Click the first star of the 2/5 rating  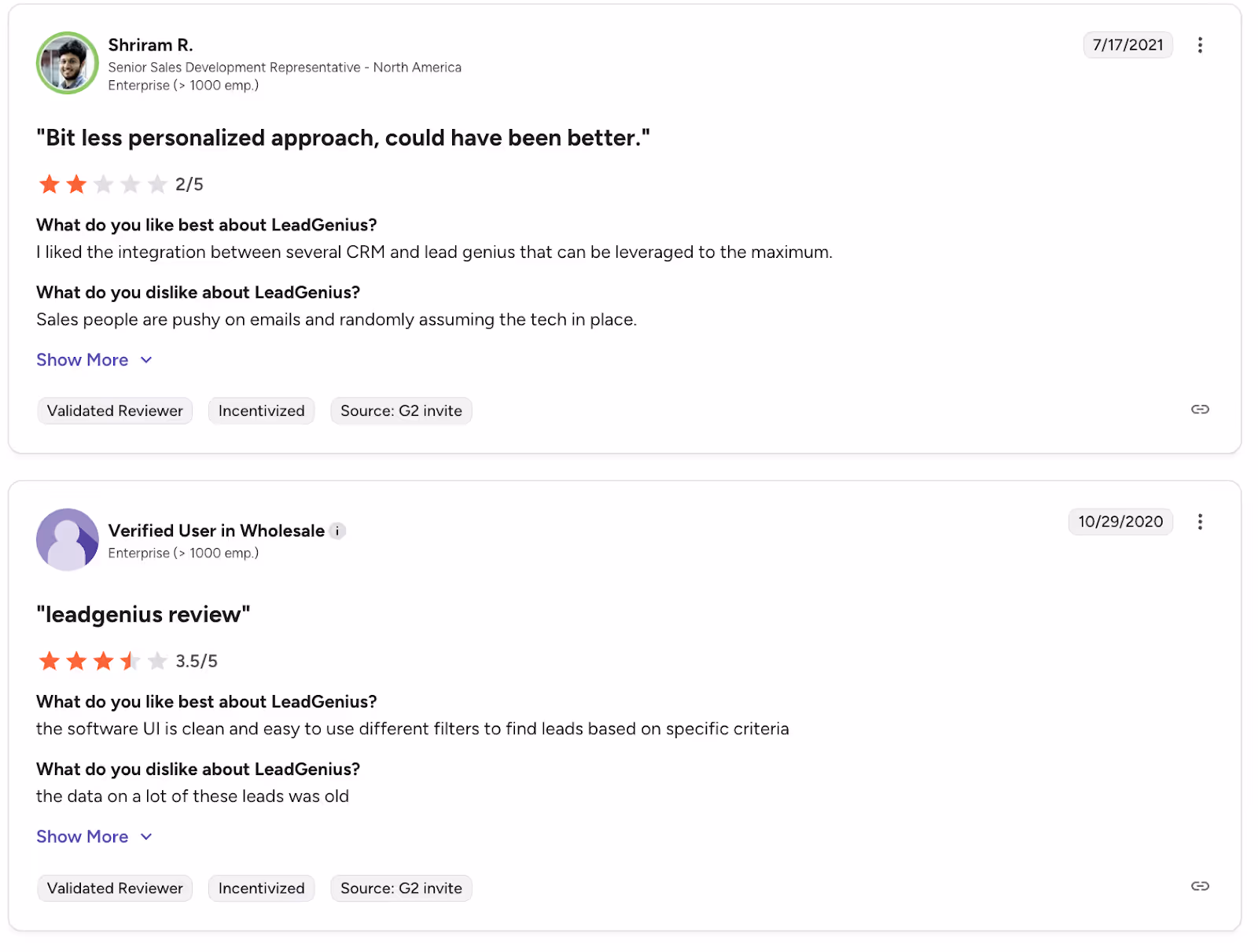(50, 184)
